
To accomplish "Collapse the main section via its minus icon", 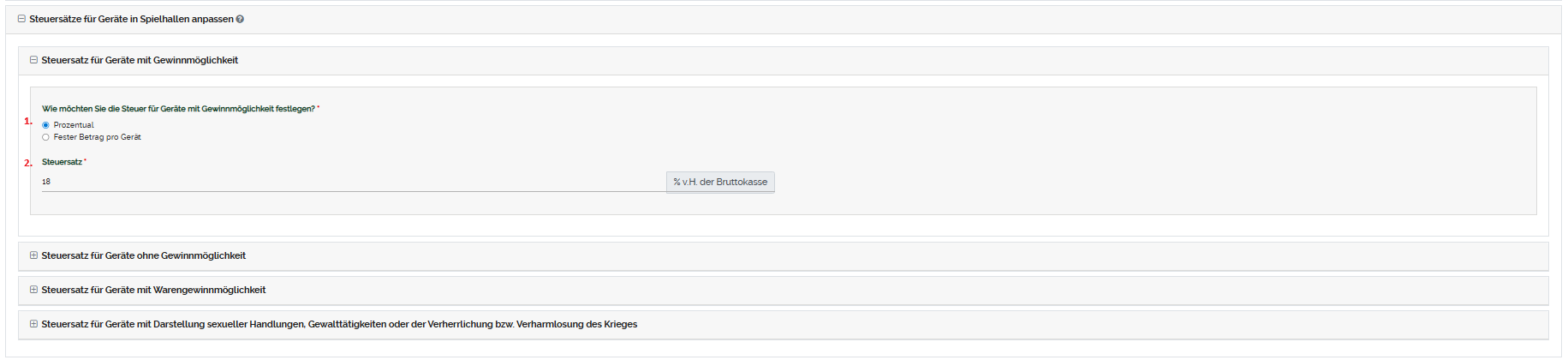I will (x=21, y=19).
